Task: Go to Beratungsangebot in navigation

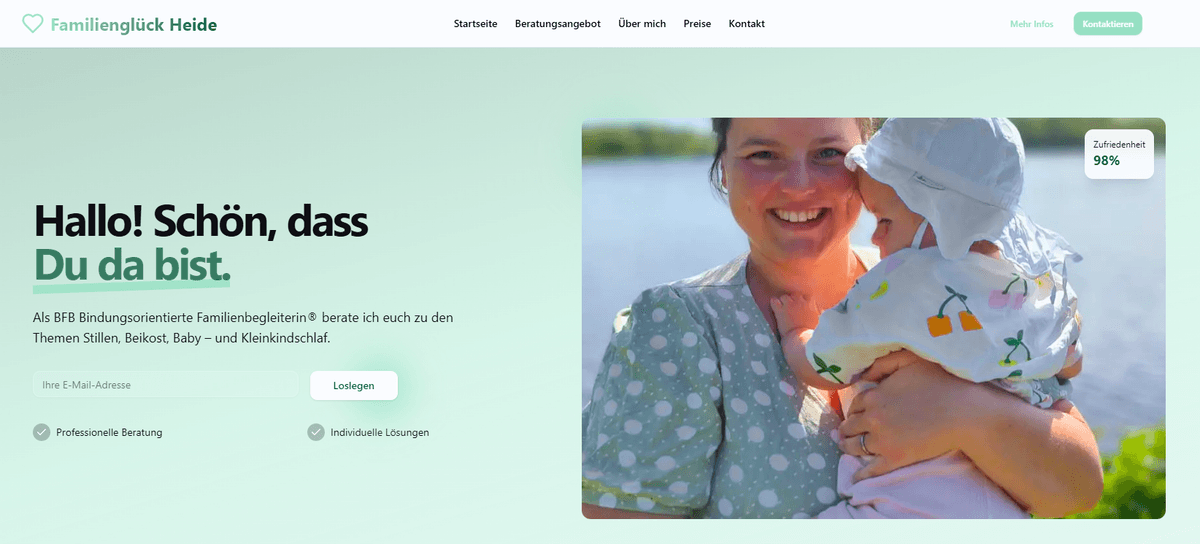Action: (558, 24)
